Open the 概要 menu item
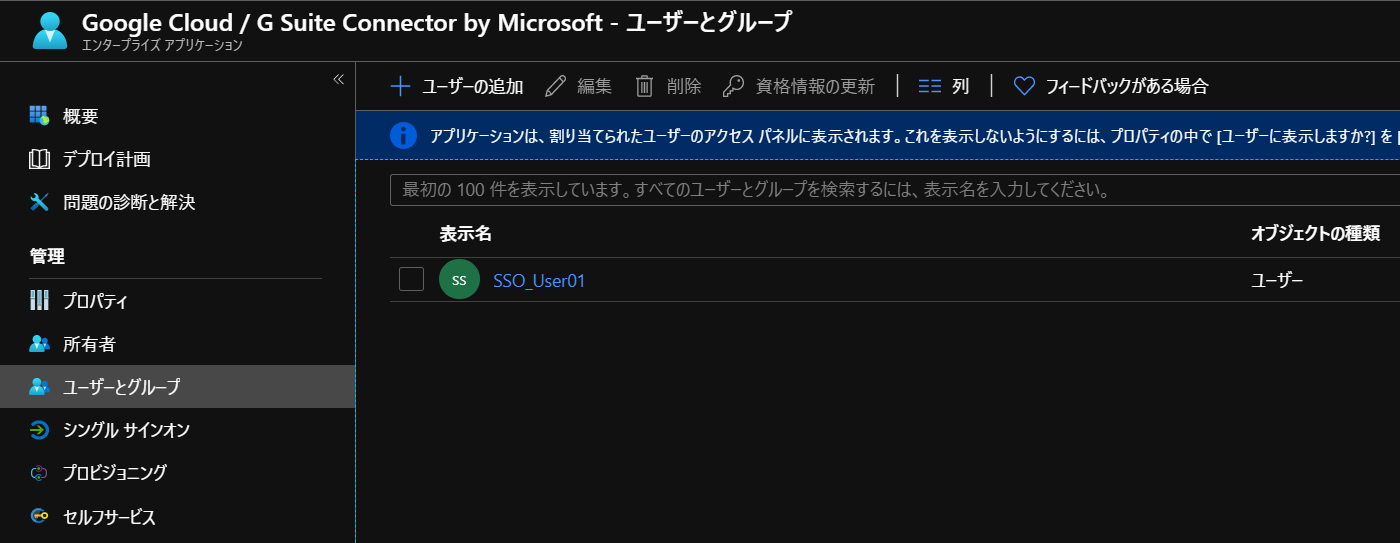 point(80,116)
